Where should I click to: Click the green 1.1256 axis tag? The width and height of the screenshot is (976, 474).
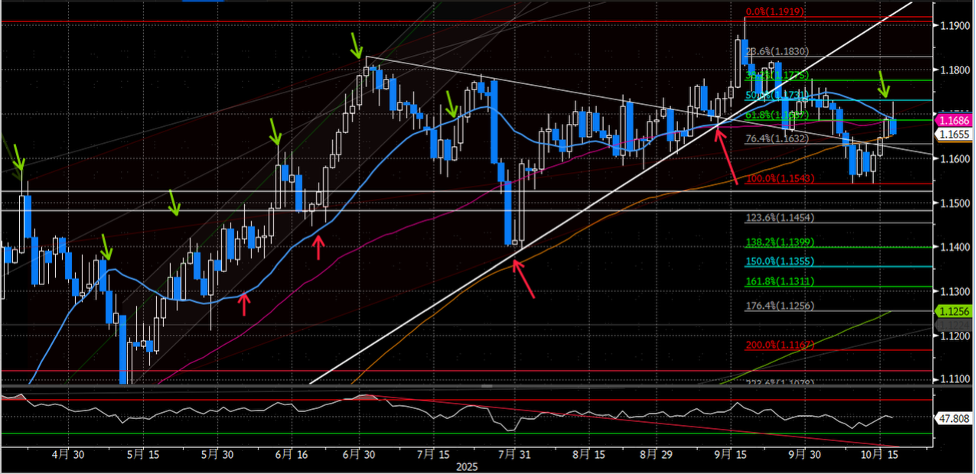coord(953,311)
